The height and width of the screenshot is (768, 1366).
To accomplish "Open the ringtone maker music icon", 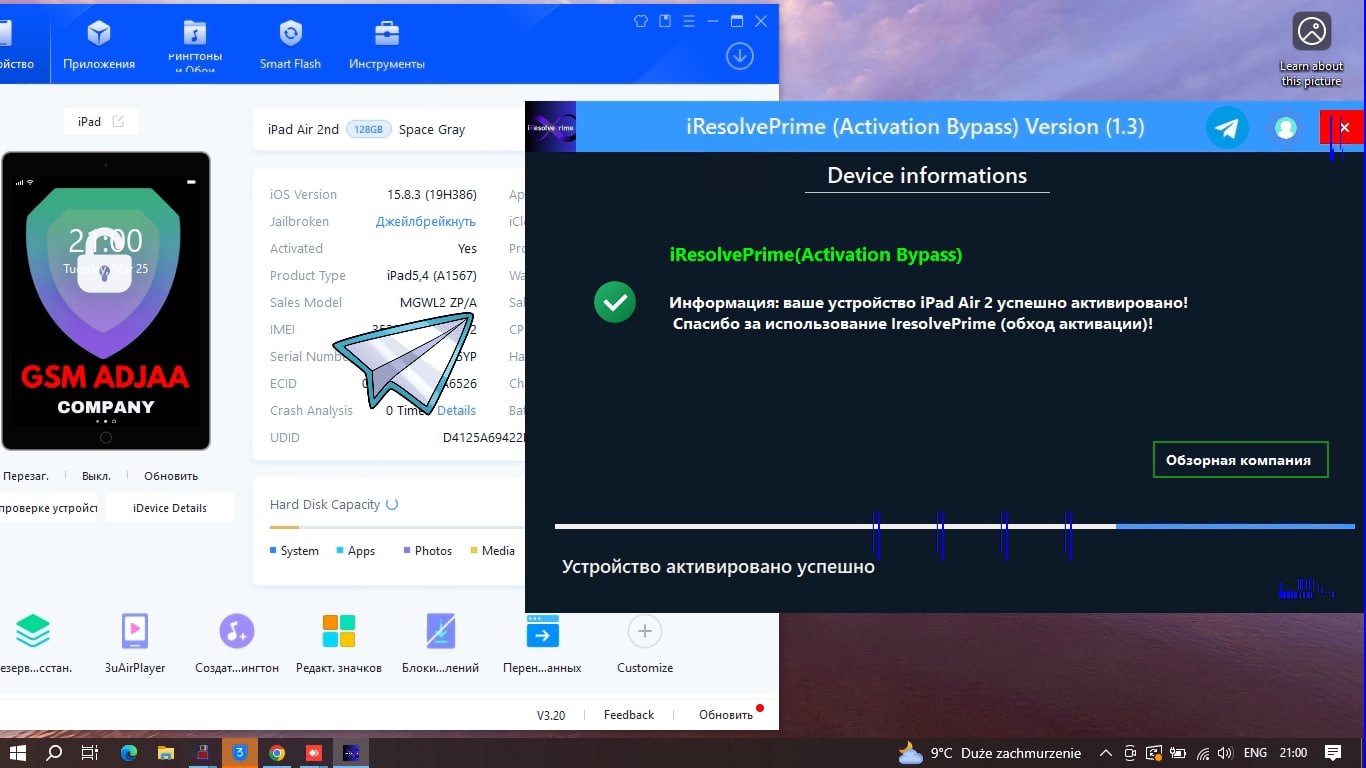I will 237,631.
